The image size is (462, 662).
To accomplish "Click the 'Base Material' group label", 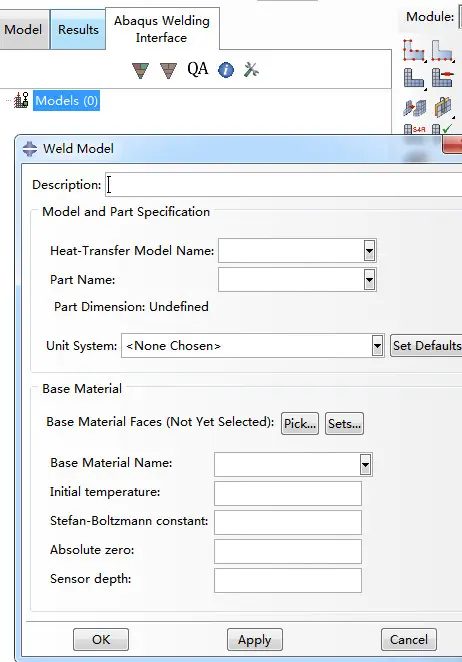I will click(82, 388).
